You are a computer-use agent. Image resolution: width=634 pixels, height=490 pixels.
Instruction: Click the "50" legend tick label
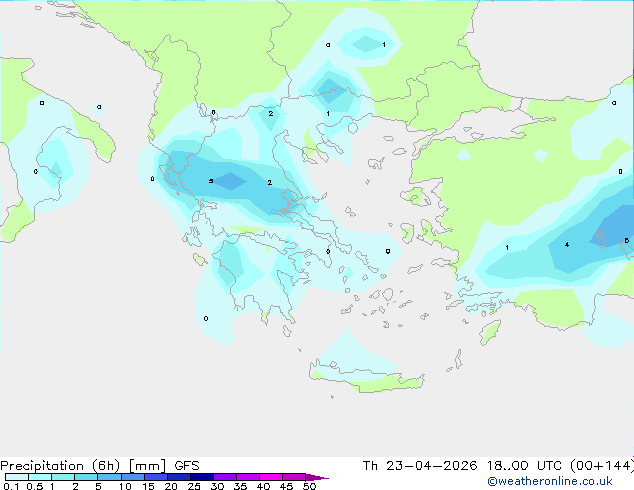point(309,486)
